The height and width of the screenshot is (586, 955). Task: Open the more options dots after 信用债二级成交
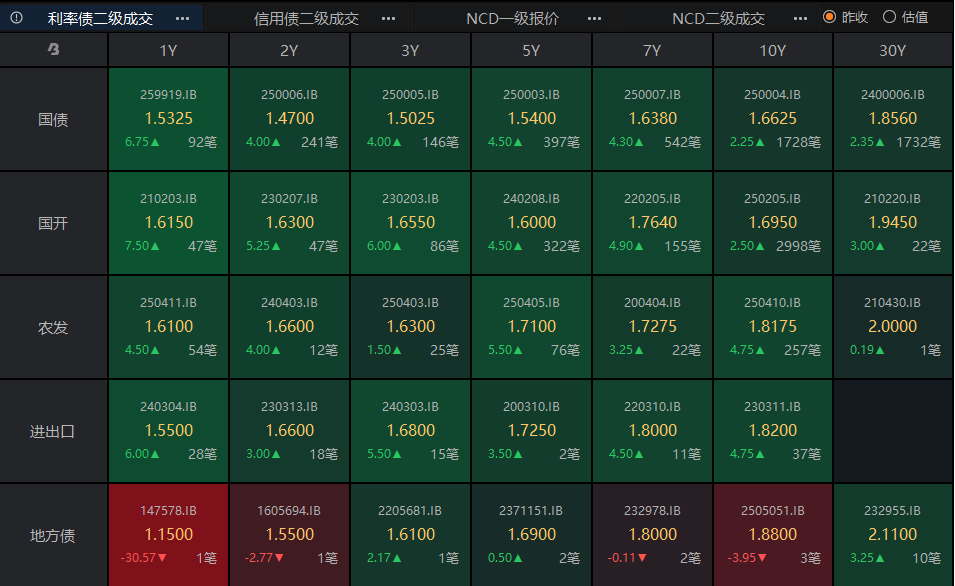(388, 18)
